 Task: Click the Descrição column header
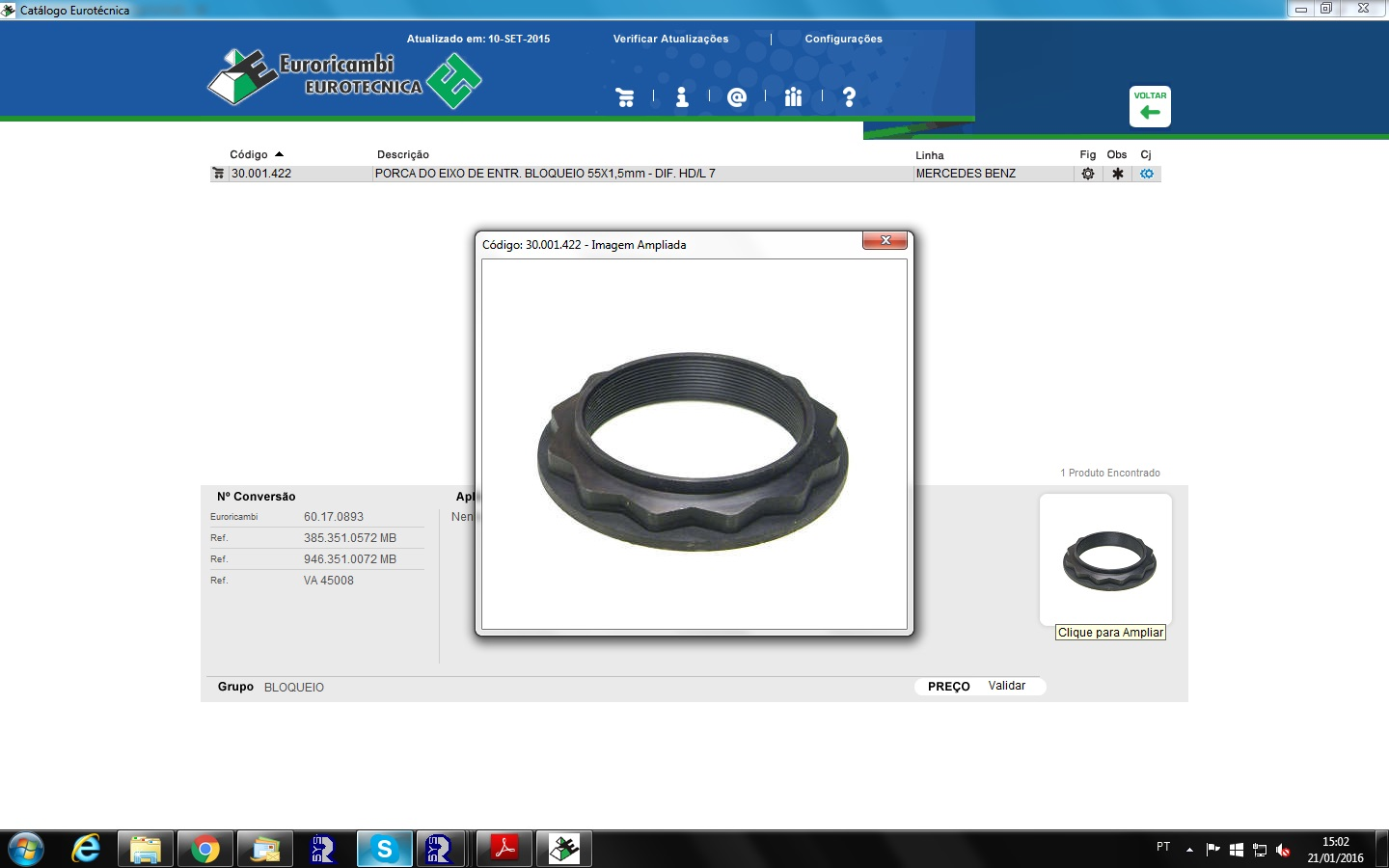(403, 154)
